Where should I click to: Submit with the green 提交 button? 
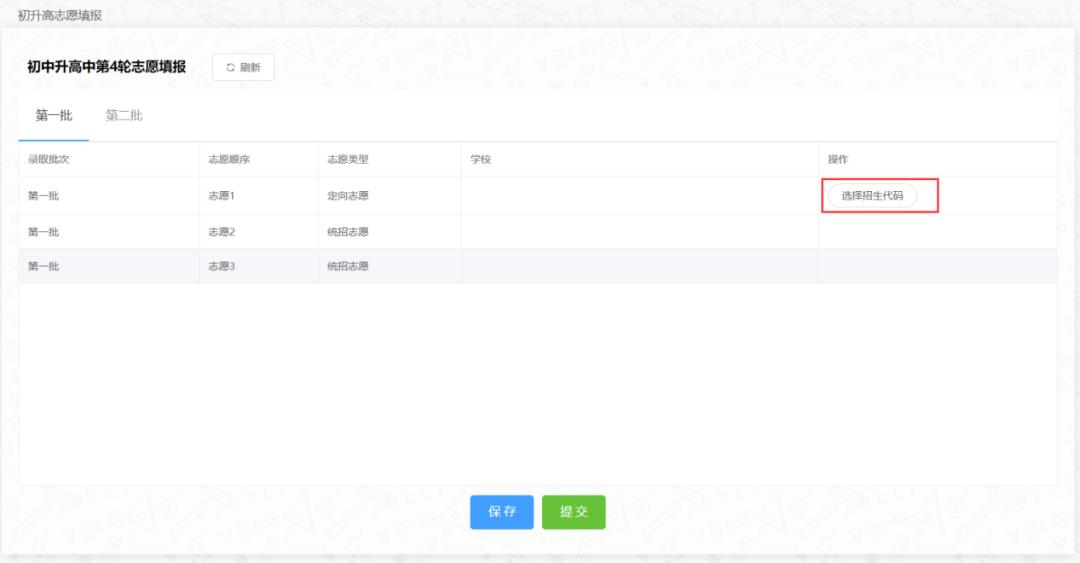[x=574, y=512]
